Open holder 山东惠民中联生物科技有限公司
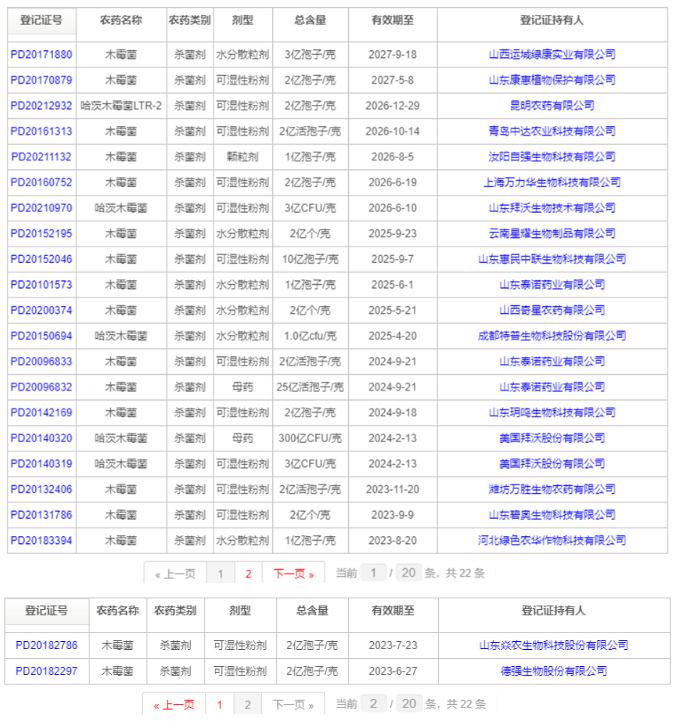 (552, 259)
